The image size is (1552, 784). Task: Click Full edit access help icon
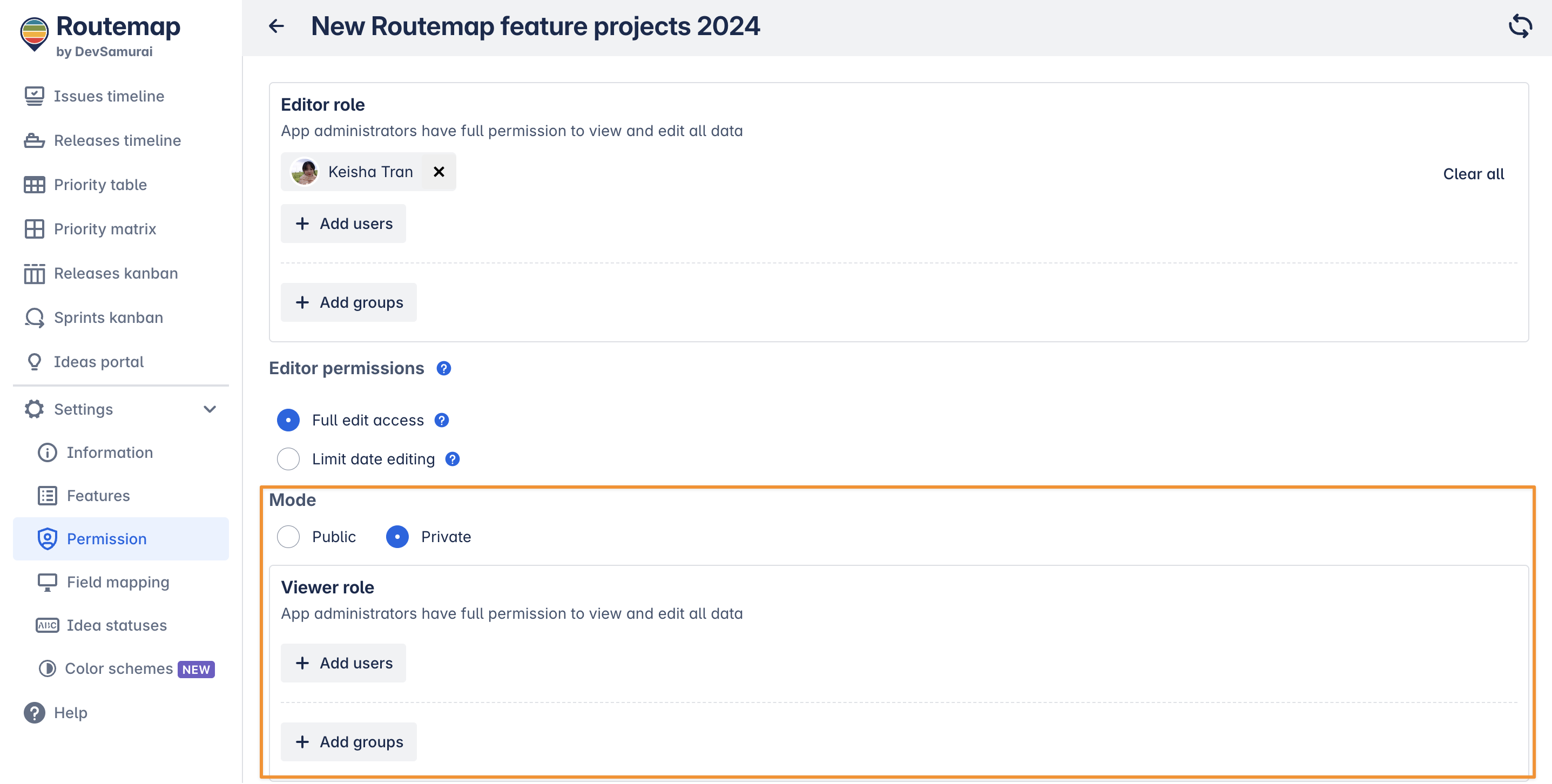click(x=442, y=420)
